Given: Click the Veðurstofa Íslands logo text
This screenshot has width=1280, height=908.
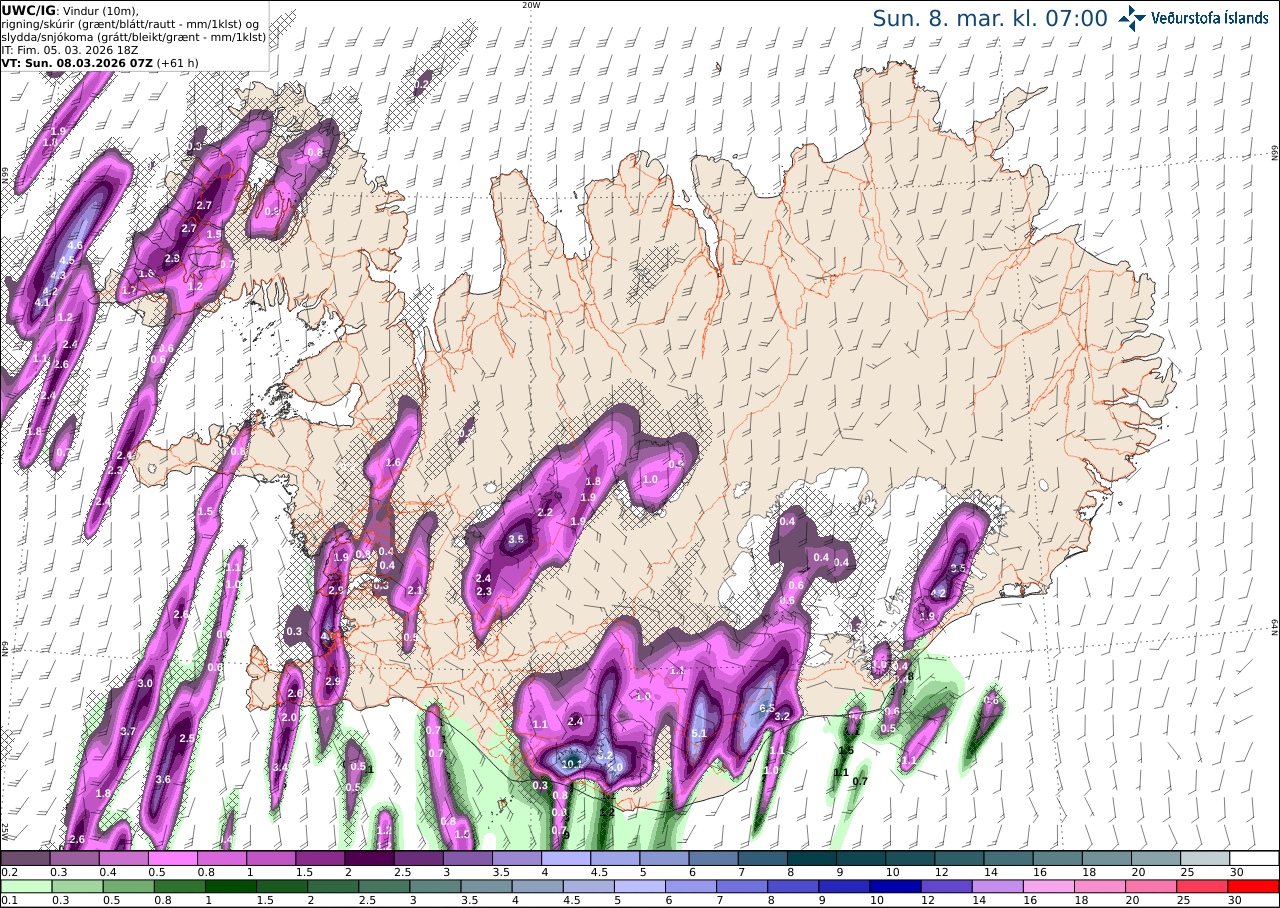Looking at the screenshot, I should pos(1209,18).
